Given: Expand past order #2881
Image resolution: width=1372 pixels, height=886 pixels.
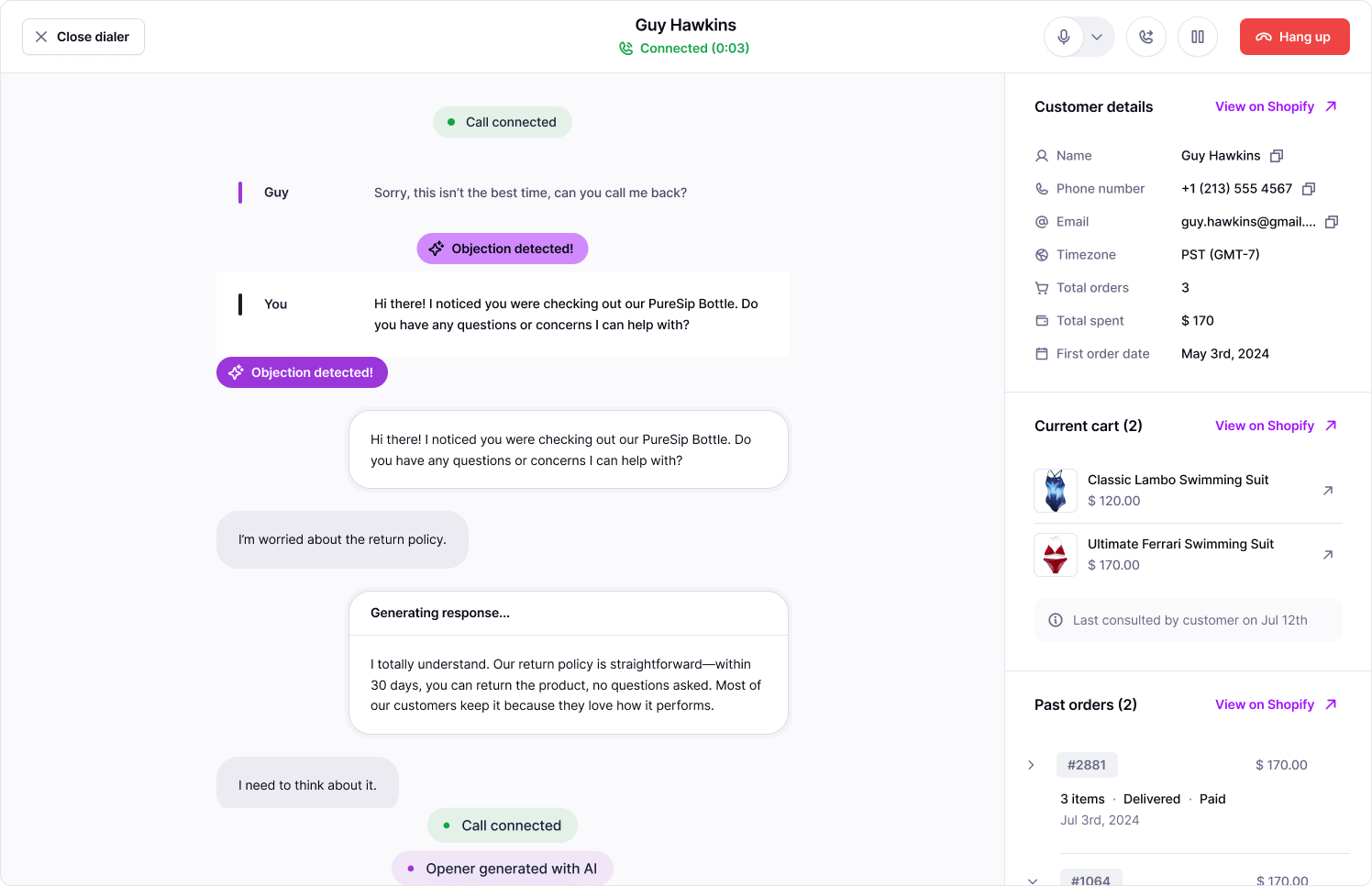Looking at the screenshot, I should click(1032, 765).
